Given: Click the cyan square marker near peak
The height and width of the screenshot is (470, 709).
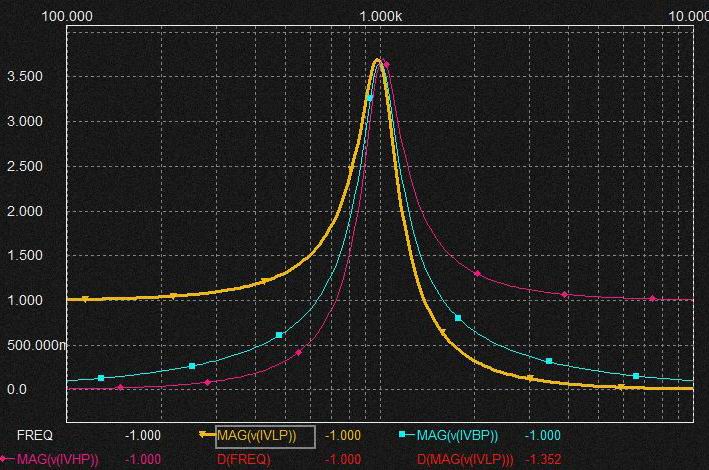Looking at the screenshot, I should (x=369, y=97).
